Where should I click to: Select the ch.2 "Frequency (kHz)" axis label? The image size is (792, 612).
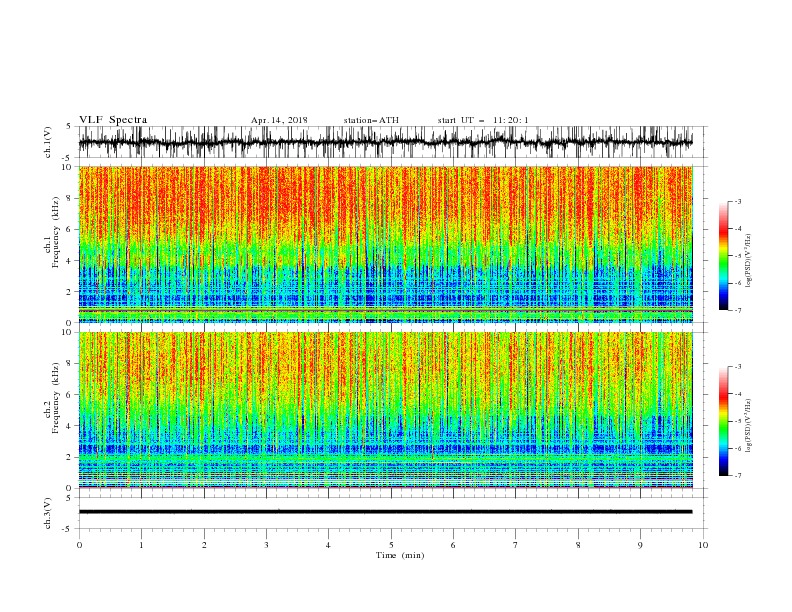(x=56, y=398)
